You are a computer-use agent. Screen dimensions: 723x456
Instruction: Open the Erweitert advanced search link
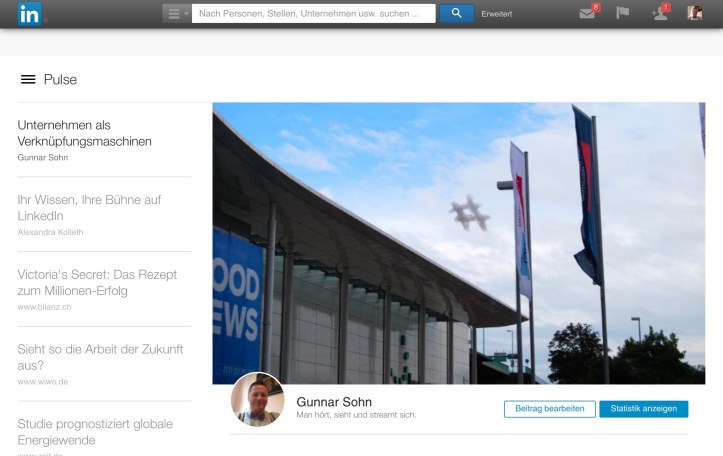tap(496, 14)
